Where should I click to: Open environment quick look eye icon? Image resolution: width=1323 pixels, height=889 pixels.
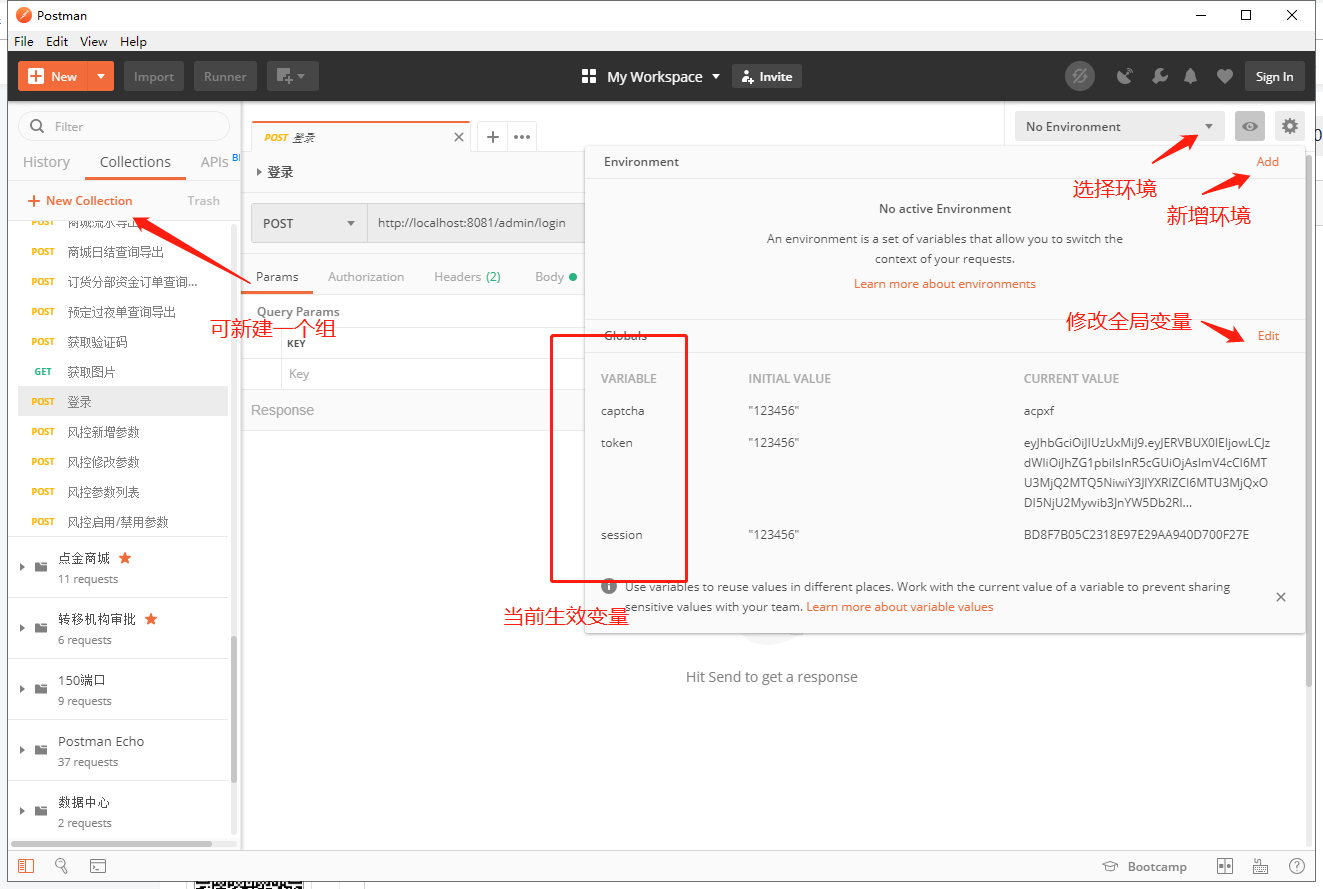click(1249, 126)
